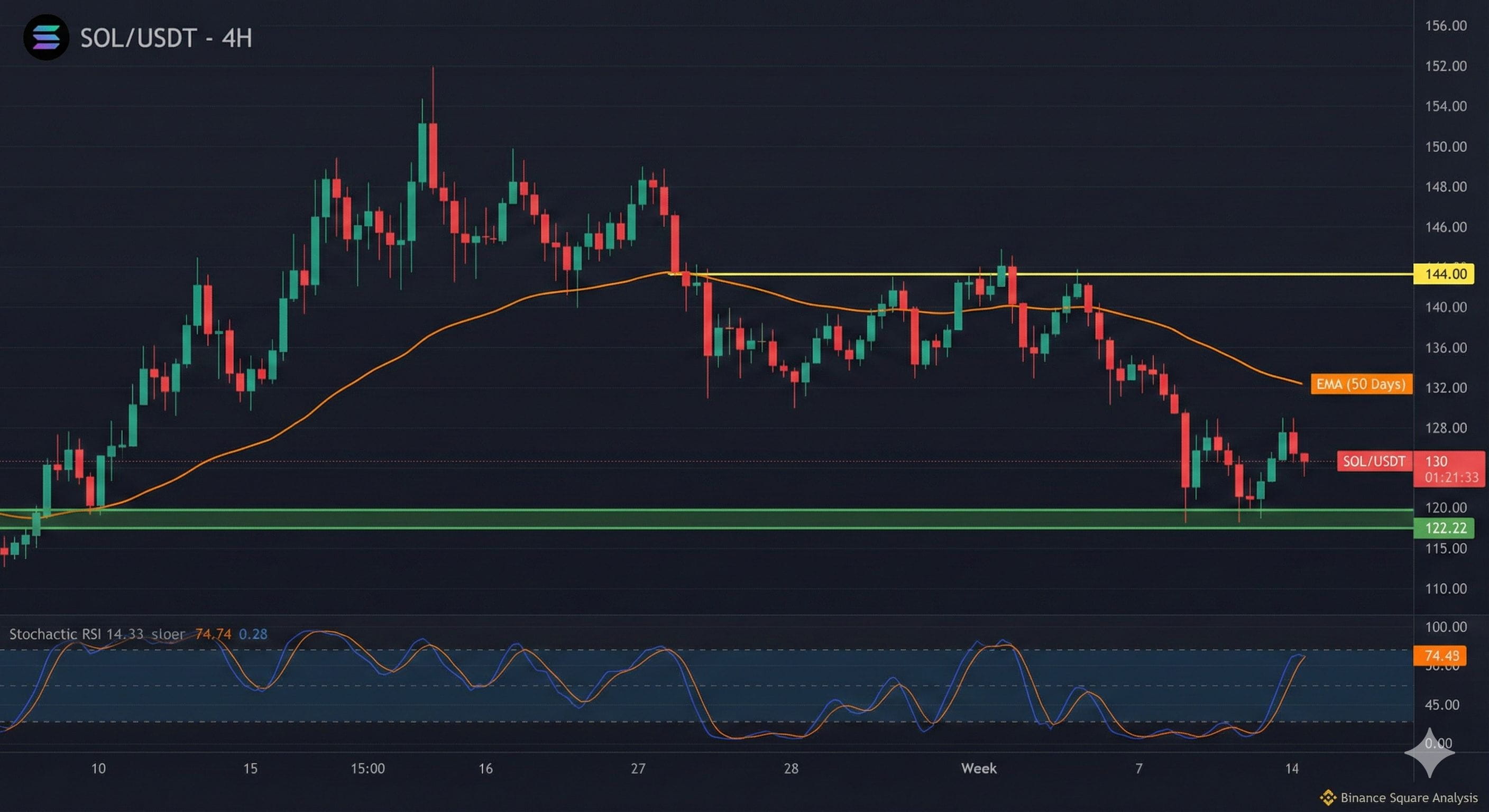Click the yellow 144.00 price label
This screenshot has width=1489, height=812.
pos(1444,273)
